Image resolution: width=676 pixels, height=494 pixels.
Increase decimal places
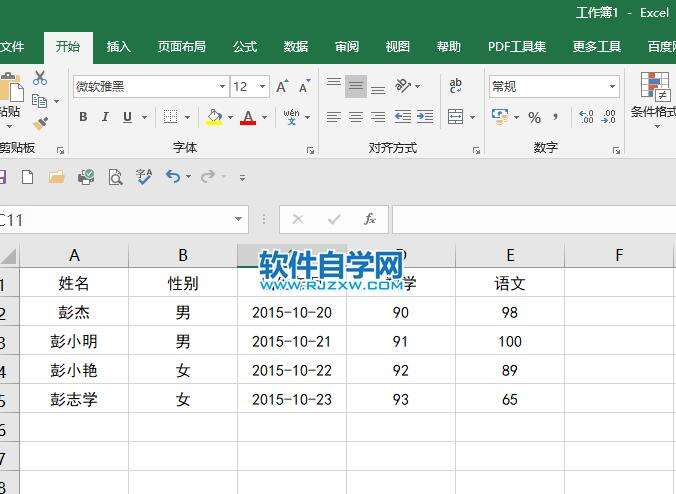(586, 117)
